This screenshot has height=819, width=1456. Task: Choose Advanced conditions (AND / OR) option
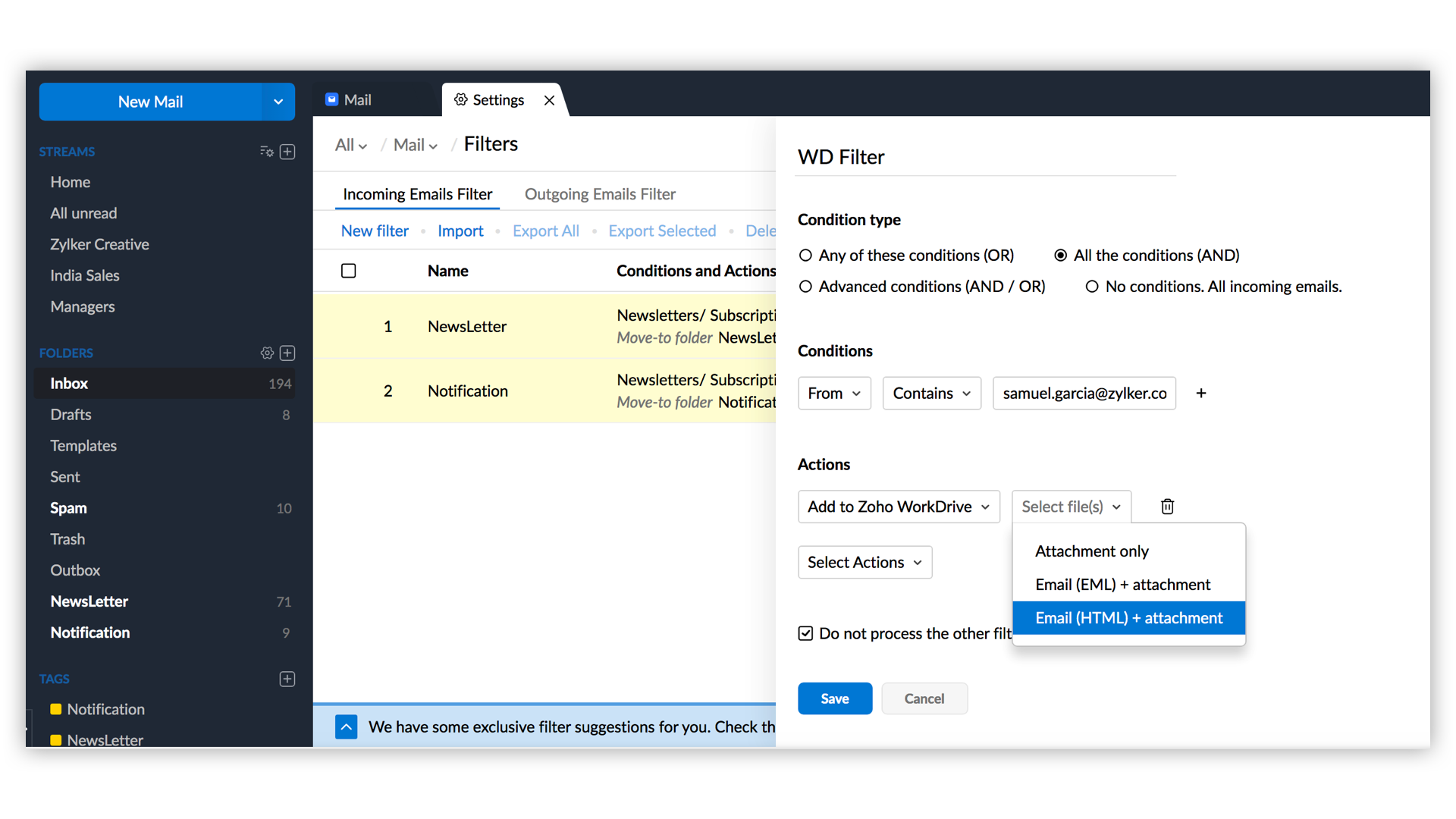pyautogui.click(x=806, y=287)
